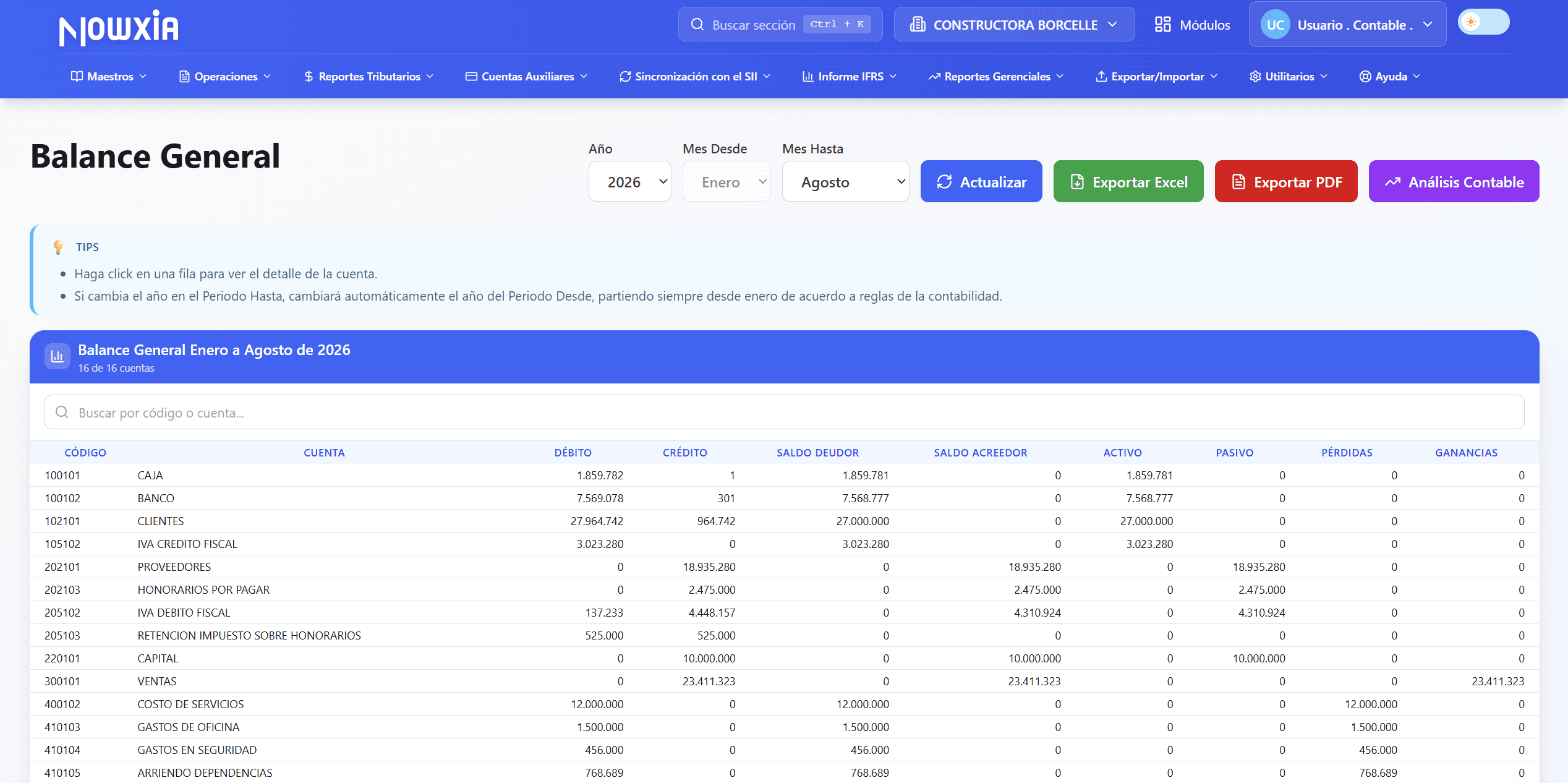Click the HONORARIOS POR PAGAR row name
1568x783 pixels.
click(203, 589)
